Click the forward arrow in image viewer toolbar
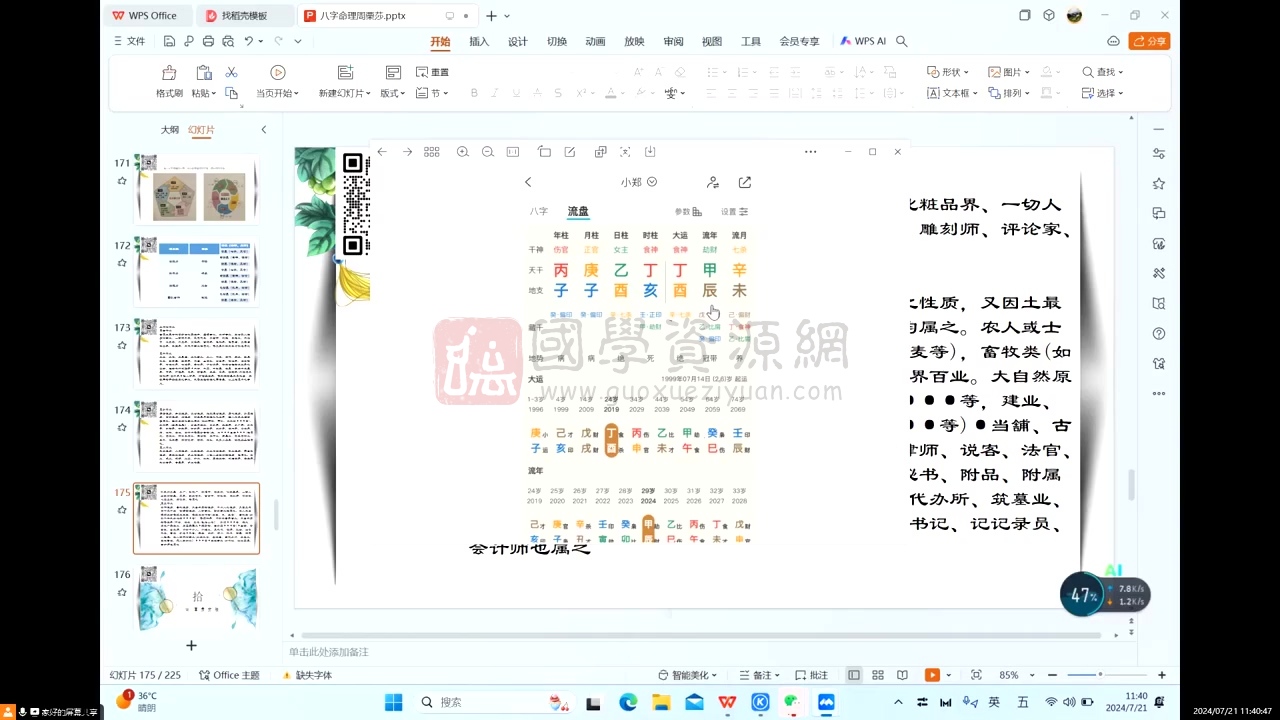 407,152
